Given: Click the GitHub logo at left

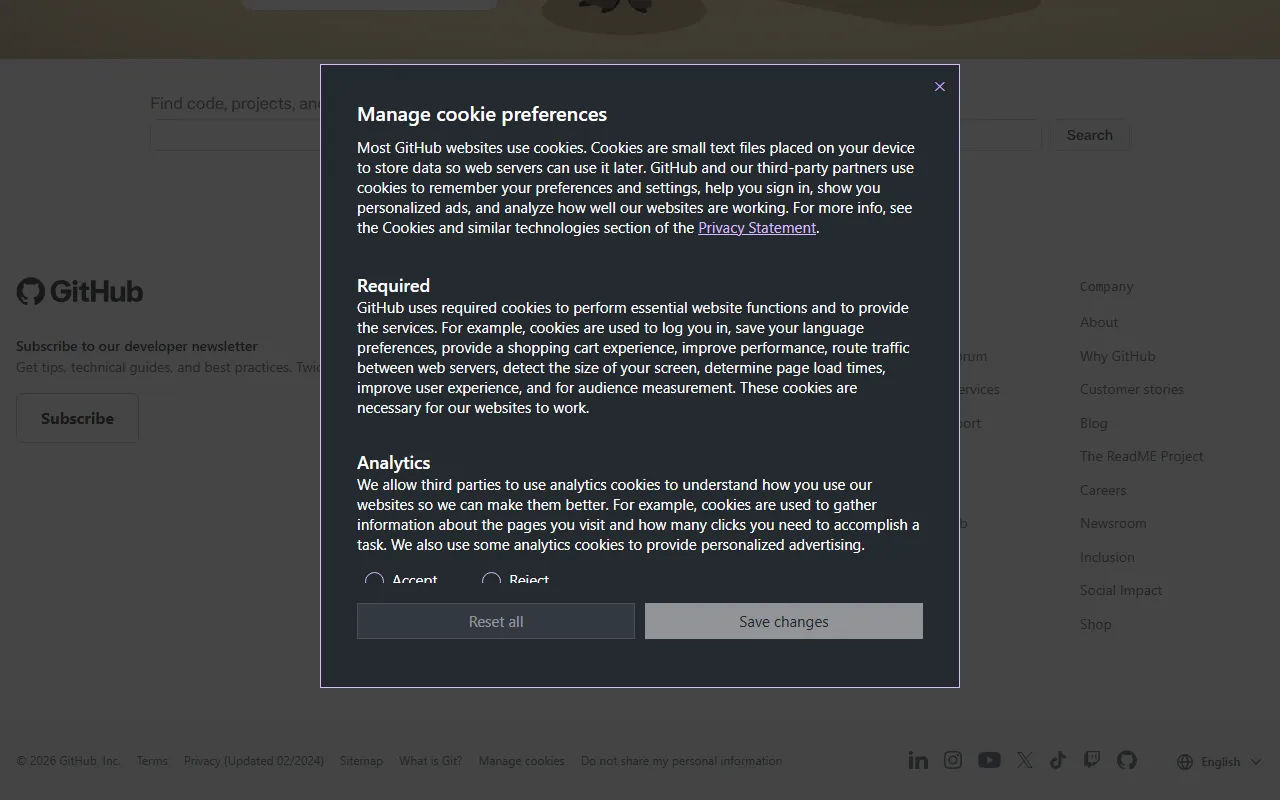Looking at the screenshot, I should (80, 291).
